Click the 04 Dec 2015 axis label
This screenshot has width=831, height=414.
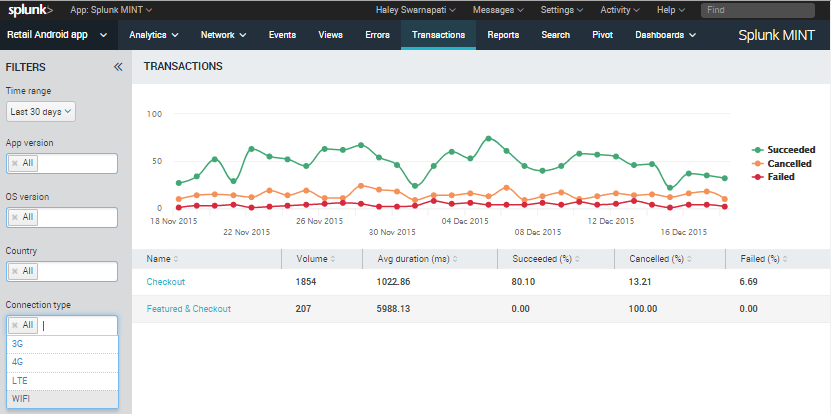coord(465,221)
